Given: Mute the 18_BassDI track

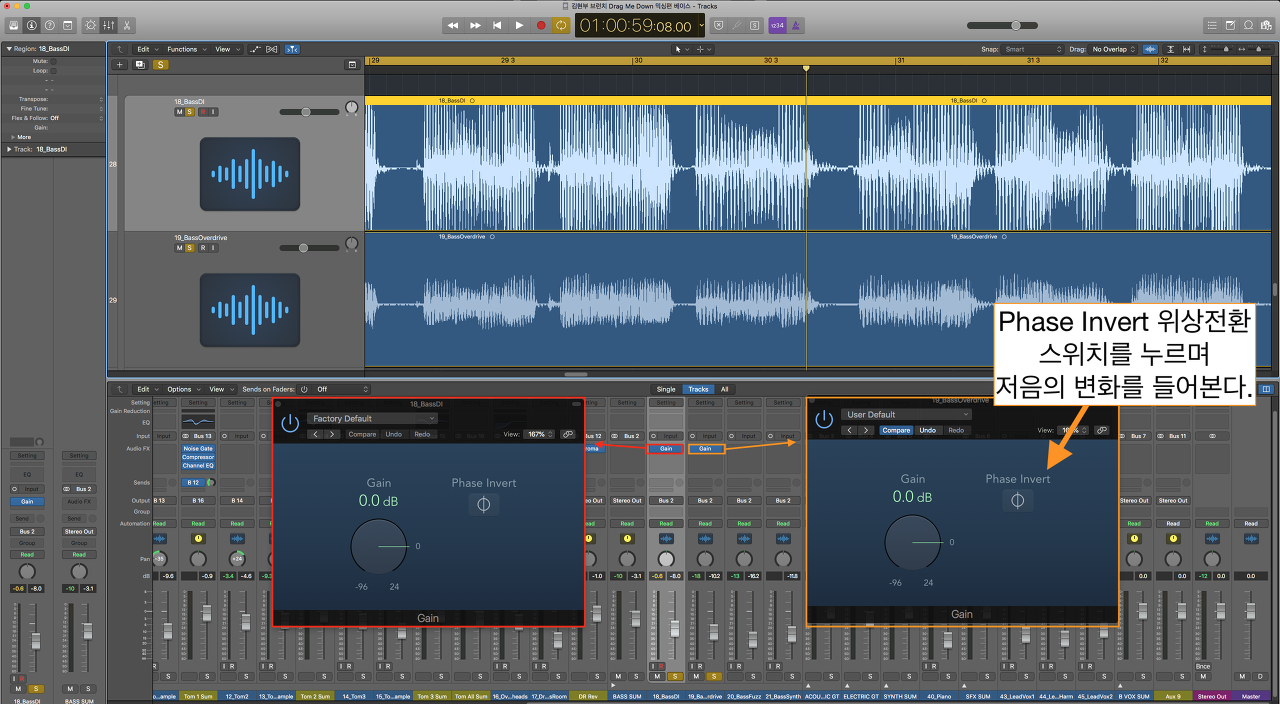Looking at the screenshot, I should point(179,112).
